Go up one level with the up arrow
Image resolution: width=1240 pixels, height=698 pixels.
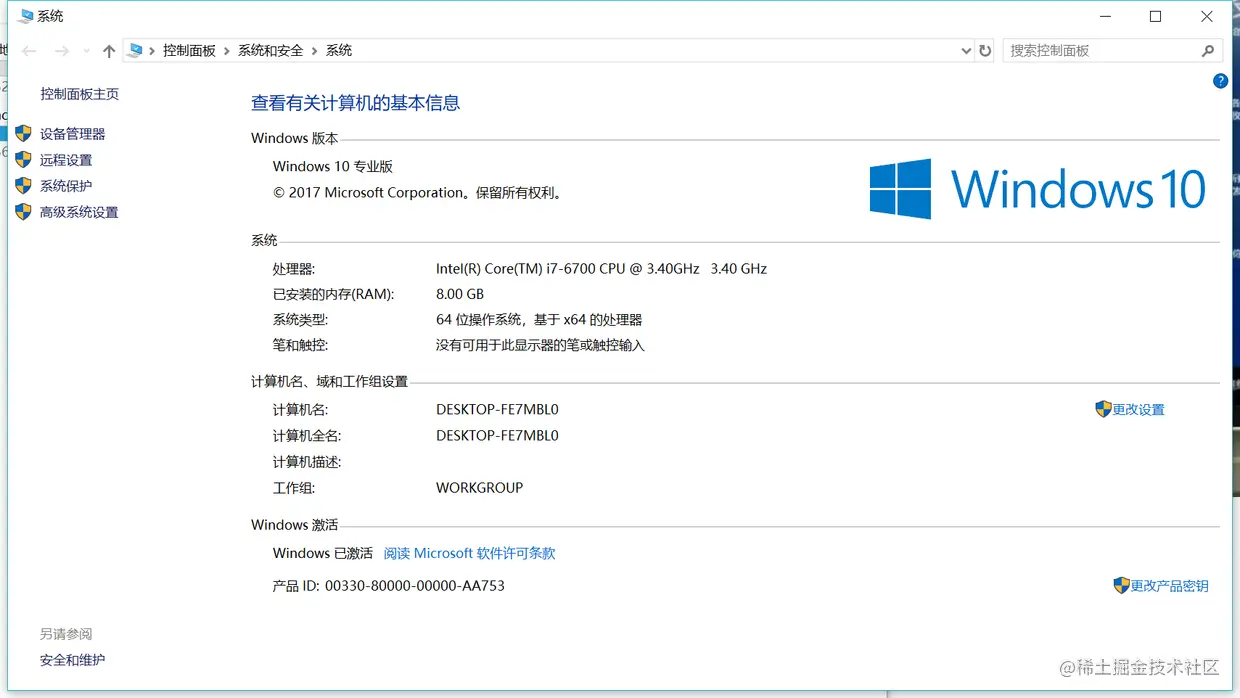tap(109, 51)
